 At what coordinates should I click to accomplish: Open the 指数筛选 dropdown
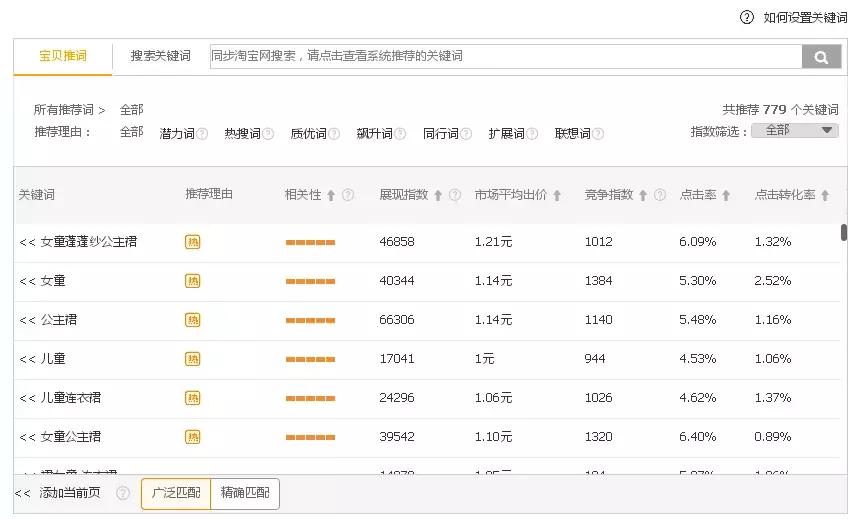[795, 130]
